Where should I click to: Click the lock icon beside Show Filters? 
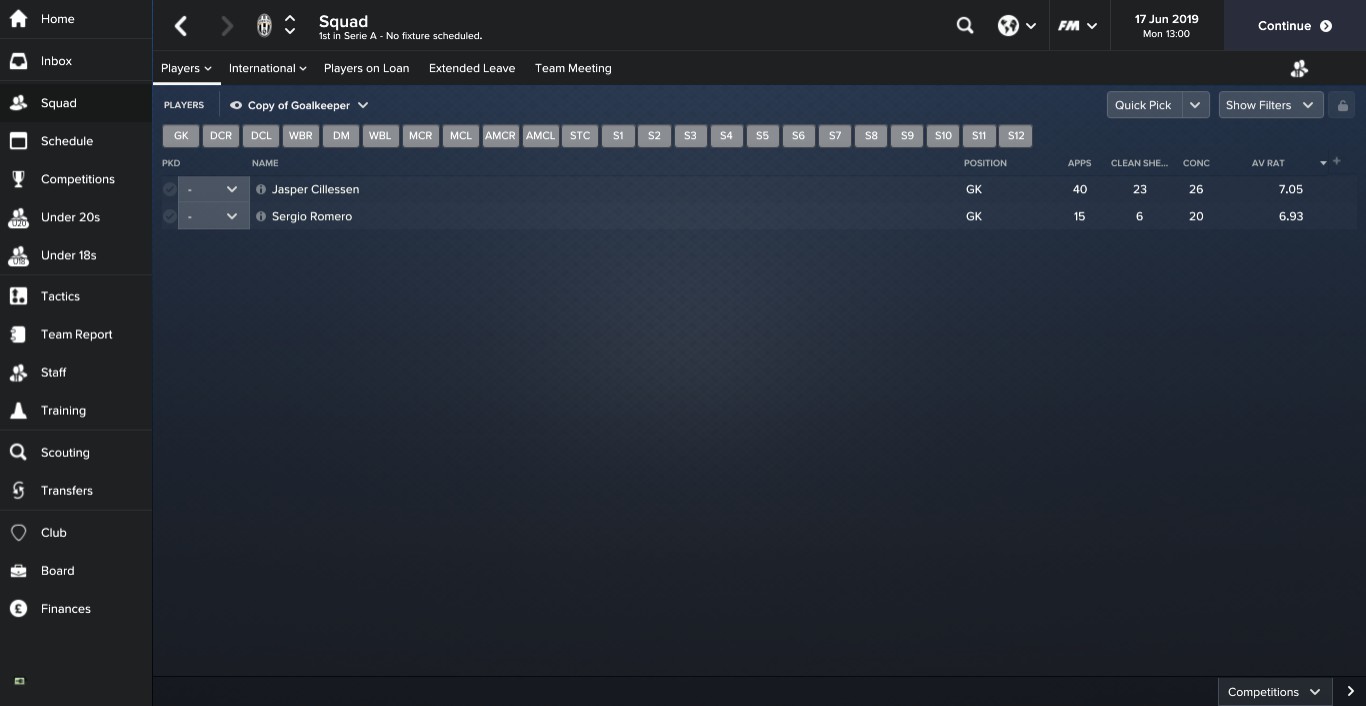click(x=1342, y=105)
